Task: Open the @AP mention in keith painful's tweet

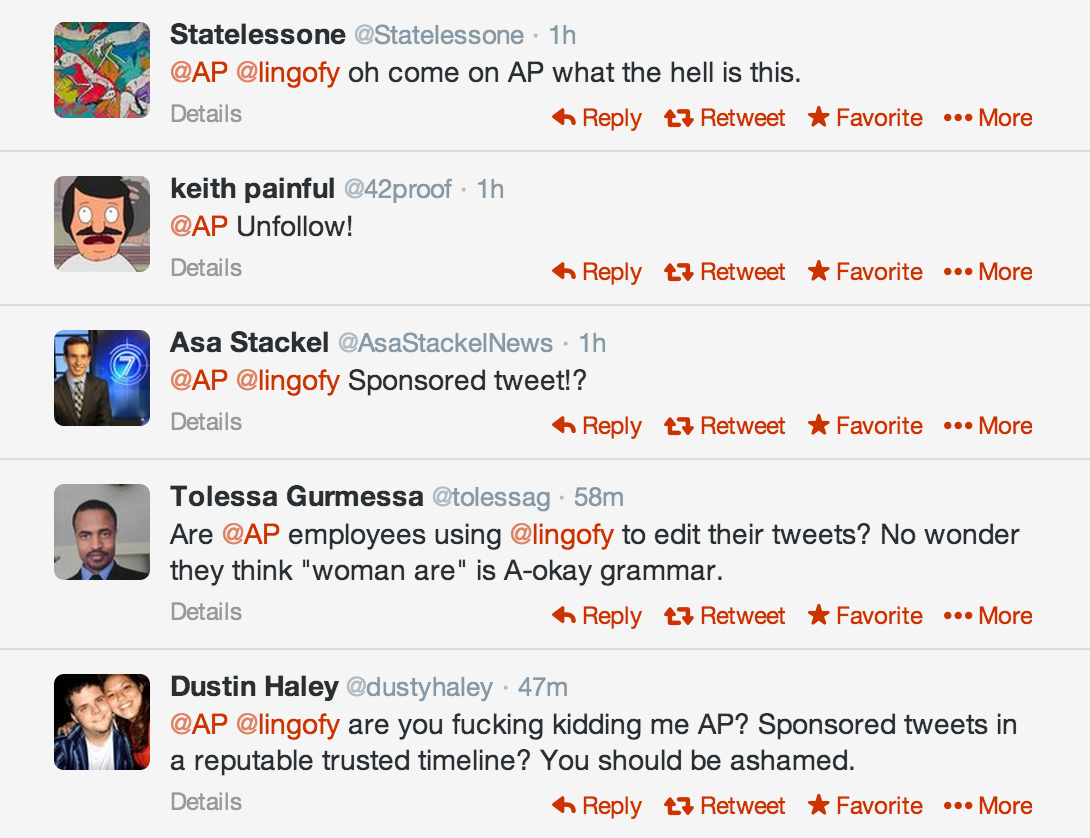Action: pos(199,226)
